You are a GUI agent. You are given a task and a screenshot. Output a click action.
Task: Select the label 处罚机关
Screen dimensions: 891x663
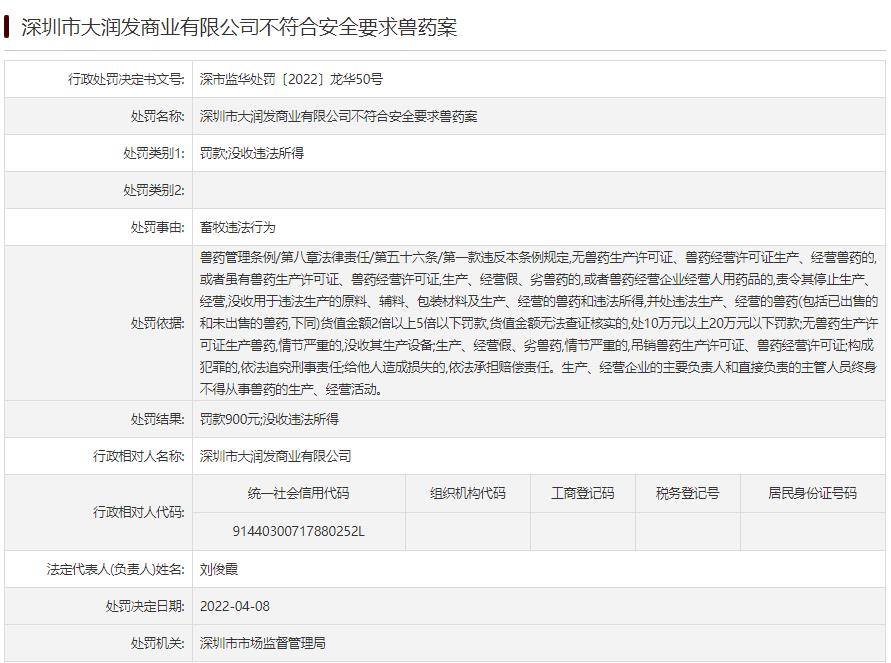pos(157,643)
